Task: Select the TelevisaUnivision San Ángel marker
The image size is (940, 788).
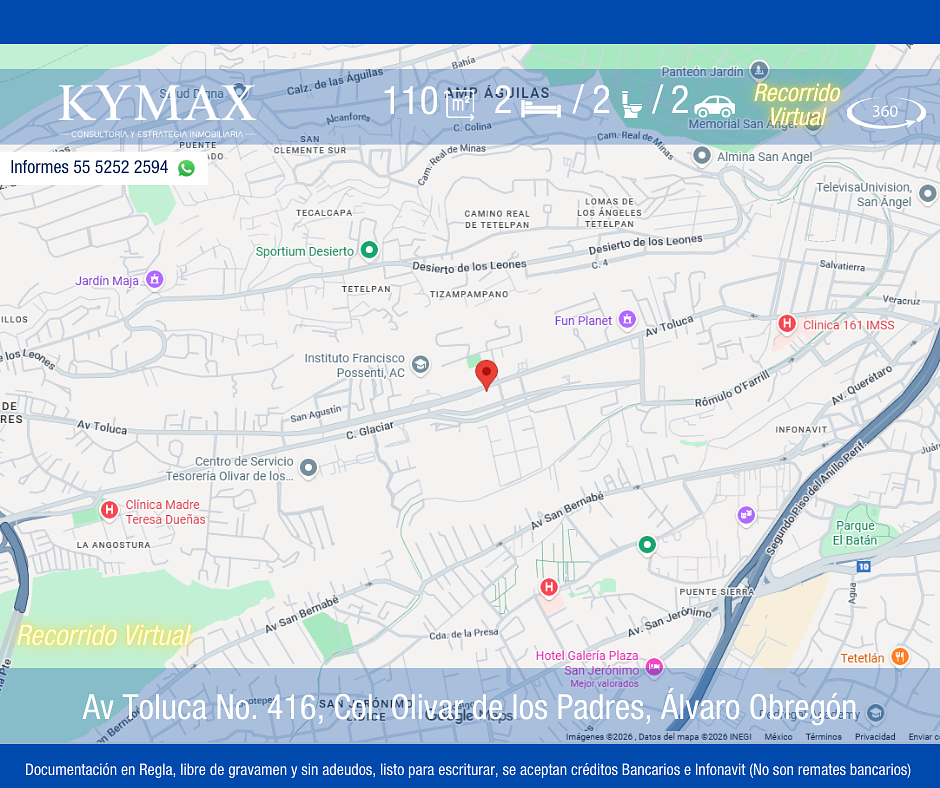Action: [x=927, y=194]
